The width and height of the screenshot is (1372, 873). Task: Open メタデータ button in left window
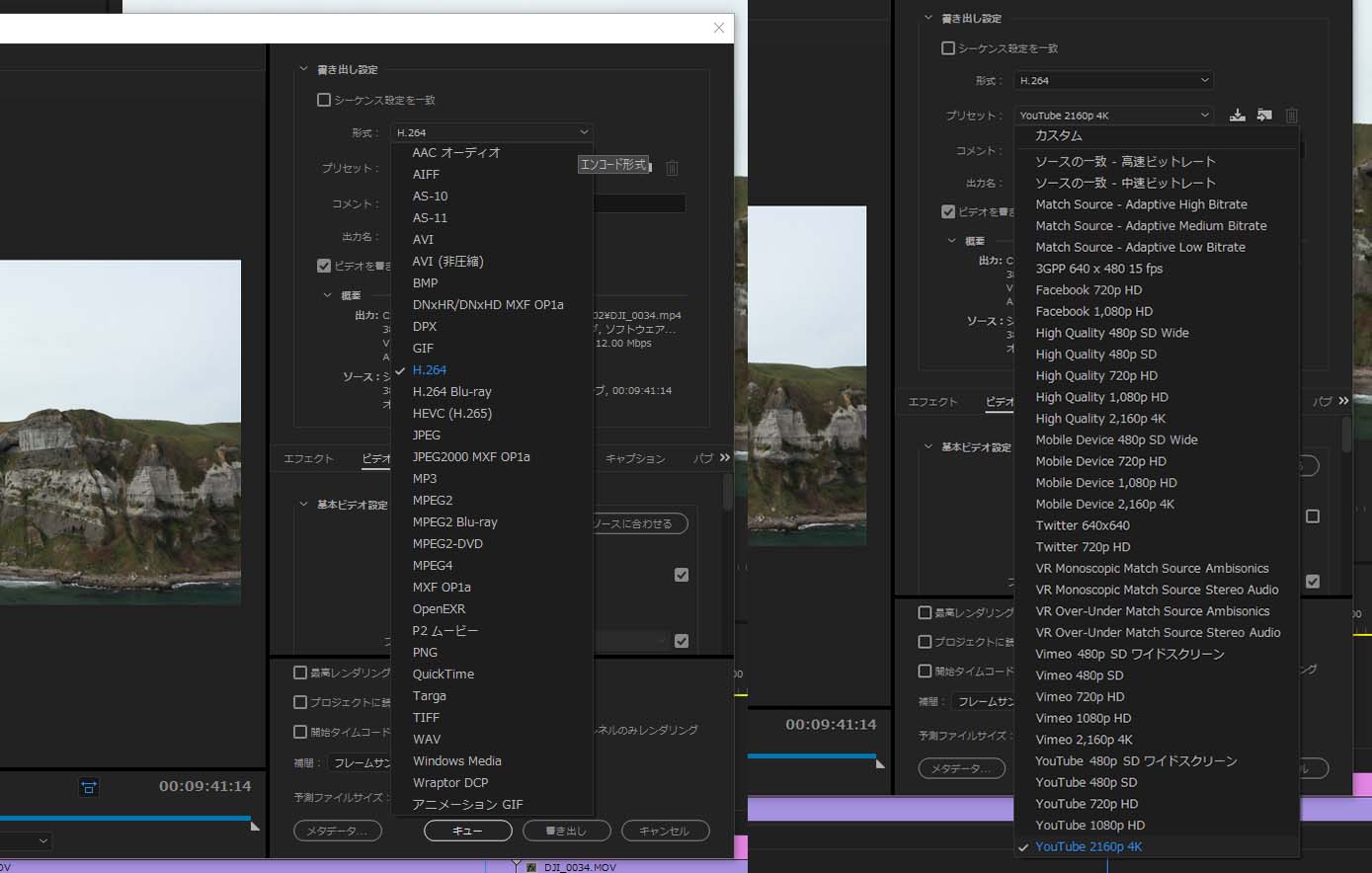338,832
